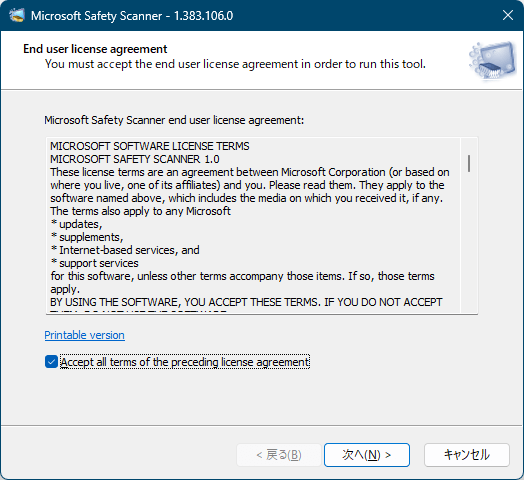Click the "End user license agreement" heading
Screen dimensions: 524x480
coord(95,49)
